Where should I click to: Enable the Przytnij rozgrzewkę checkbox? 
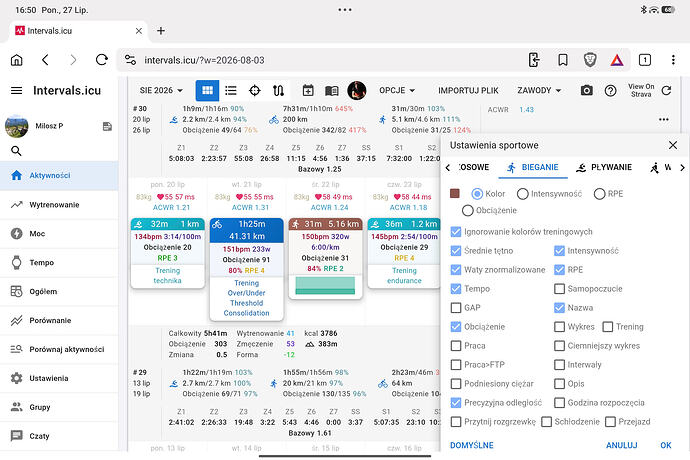(x=456, y=422)
